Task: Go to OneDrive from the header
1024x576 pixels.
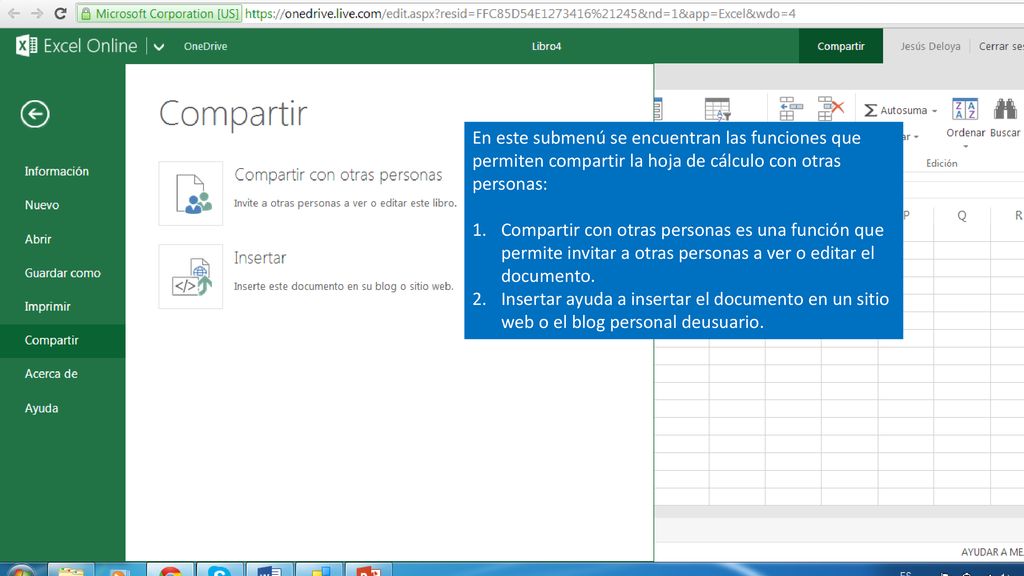Action: pos(205,46)
